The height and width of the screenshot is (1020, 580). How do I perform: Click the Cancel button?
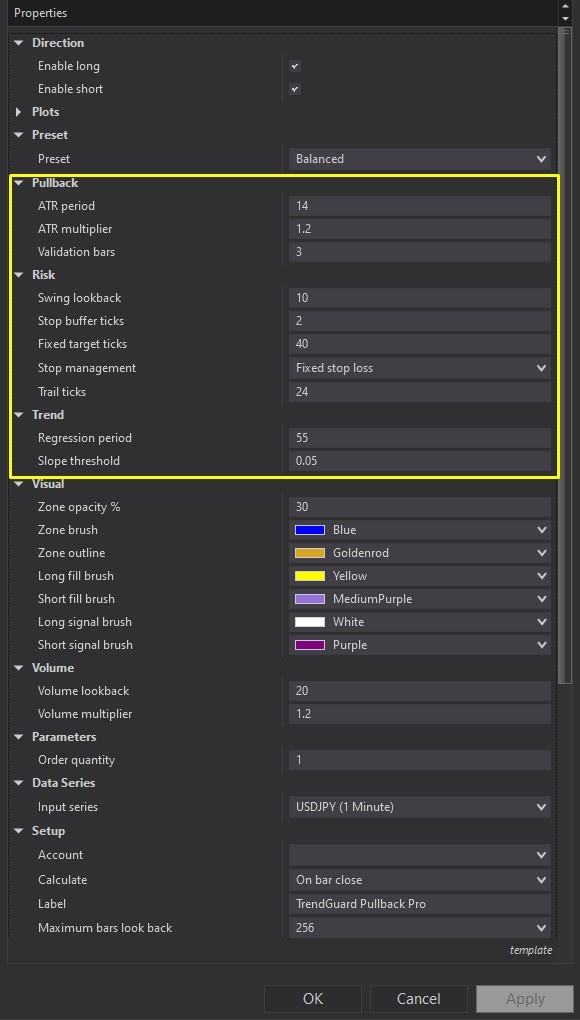(418, 998)
